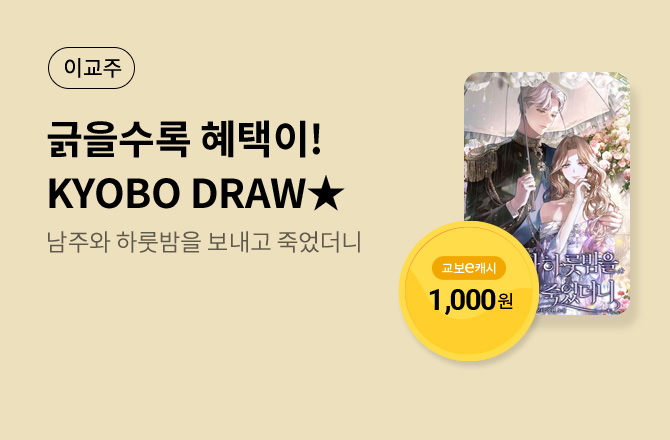670x440 pixels.
Task: Click the gold coin icon
Action: click(x=469, y=291)
